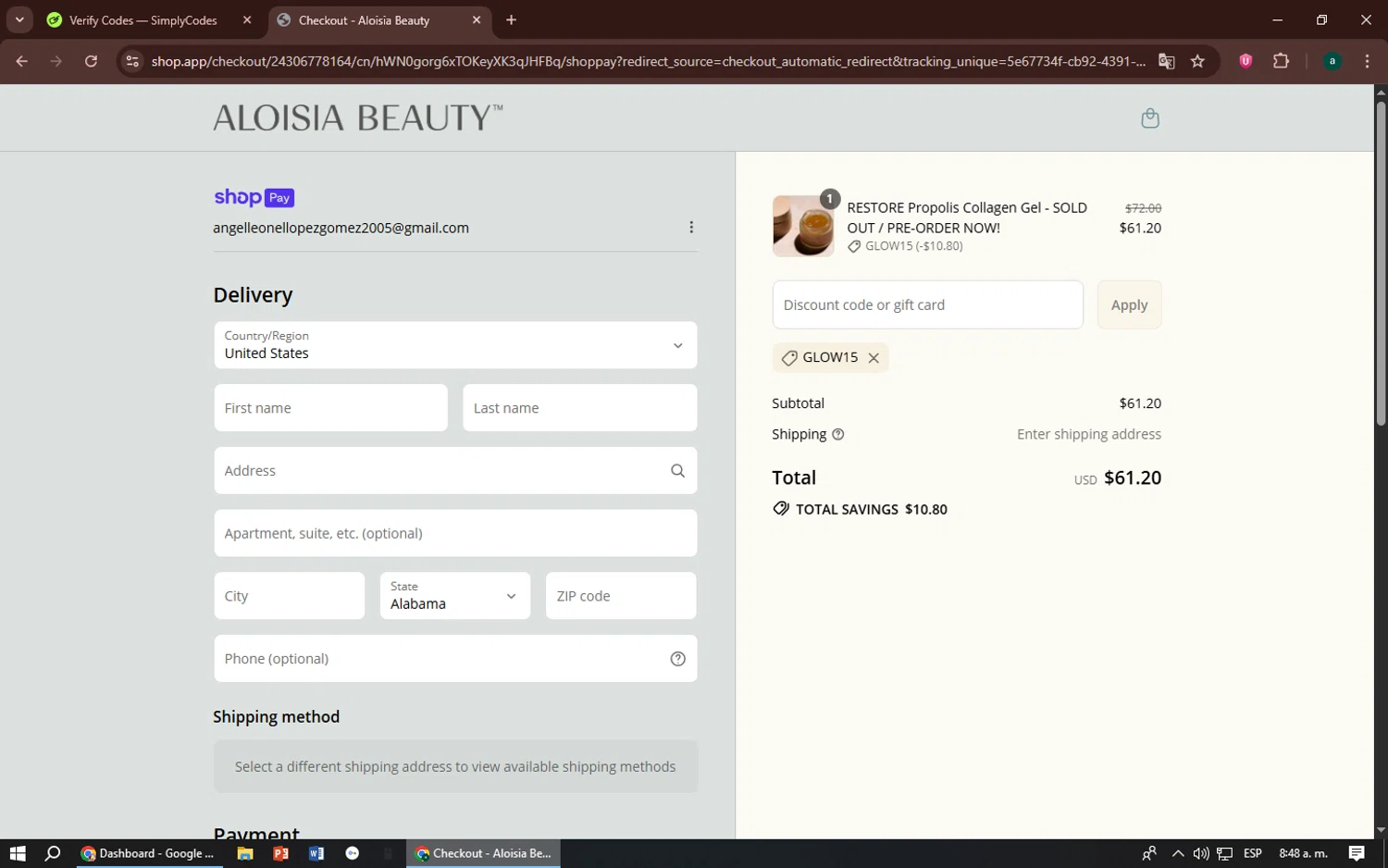Viewport: 1388px width, 868px height.
Task: View site information icon in address bar
Action: pyautogui.click(x=132, y=61)
